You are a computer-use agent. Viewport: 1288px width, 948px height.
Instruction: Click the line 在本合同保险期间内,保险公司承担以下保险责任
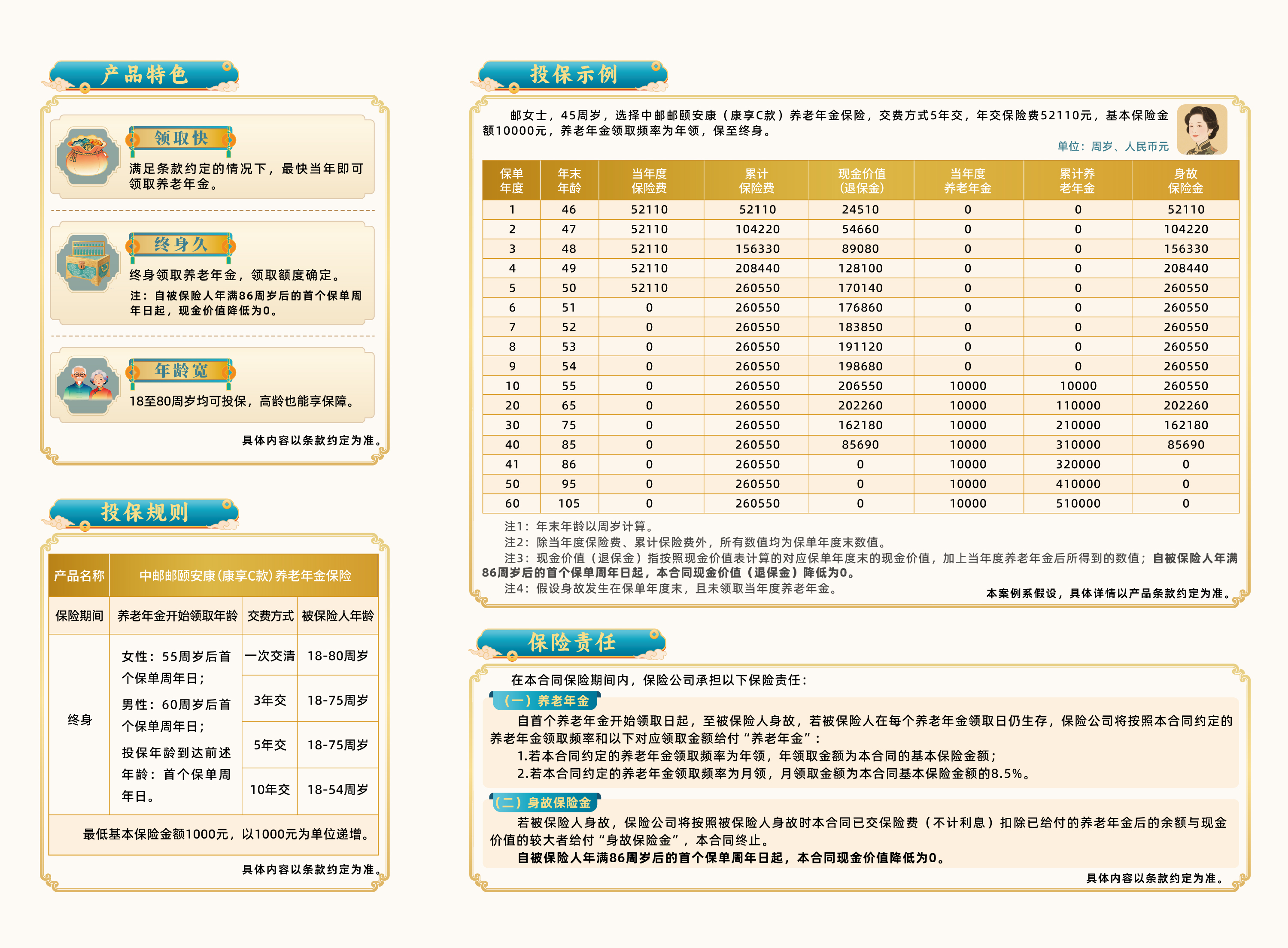(x=660, y=680)
